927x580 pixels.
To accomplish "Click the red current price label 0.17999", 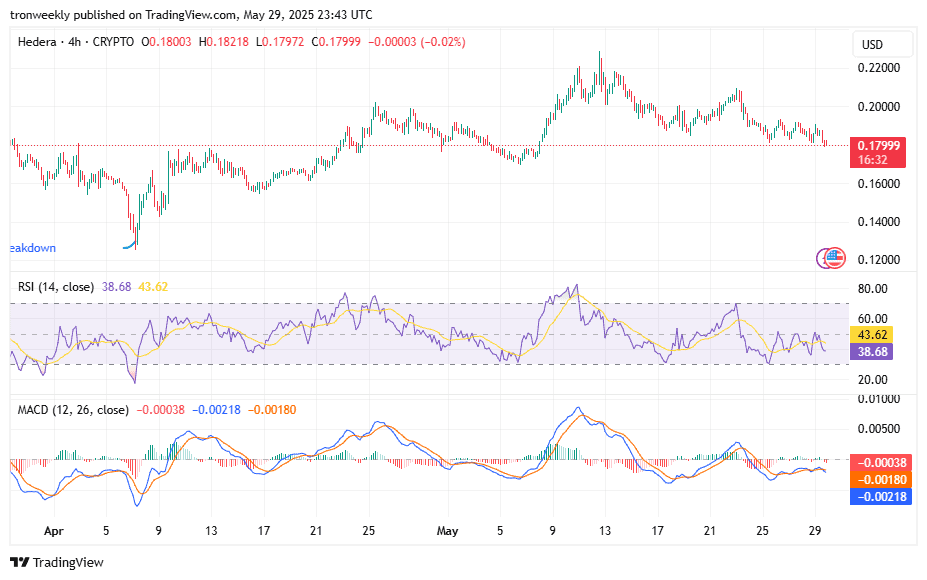I will [879, 145].
